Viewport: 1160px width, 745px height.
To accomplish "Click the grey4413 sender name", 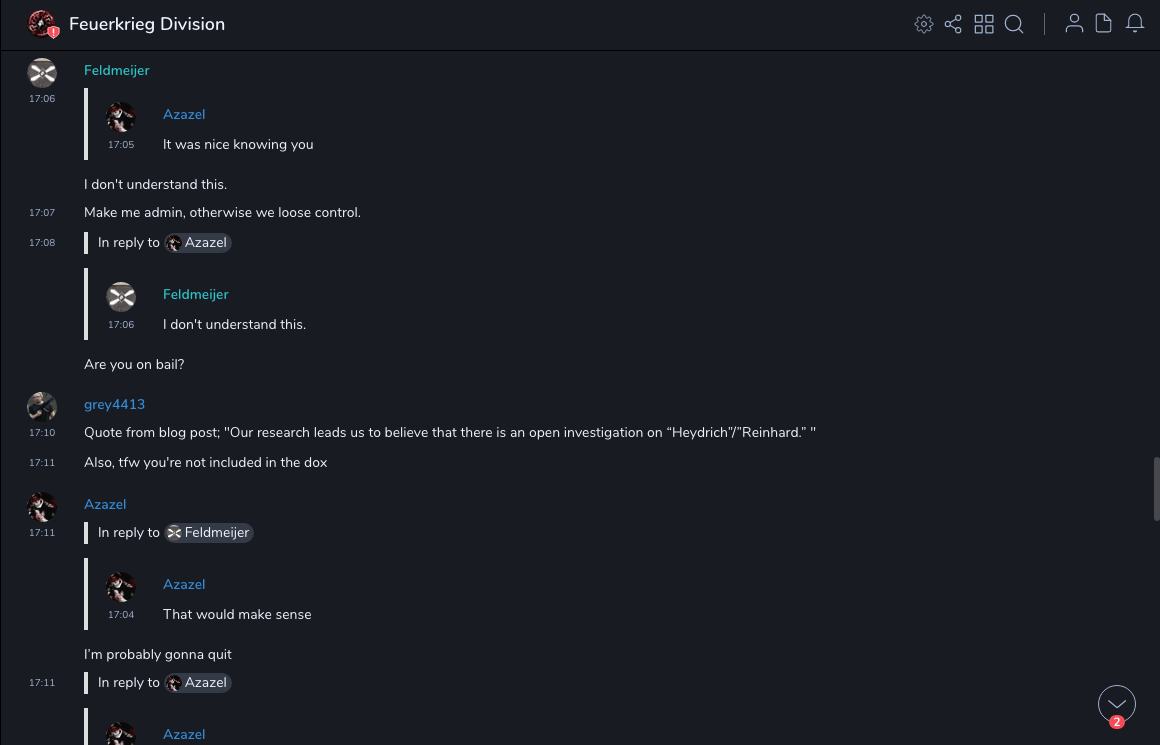I will pos(114,404).
